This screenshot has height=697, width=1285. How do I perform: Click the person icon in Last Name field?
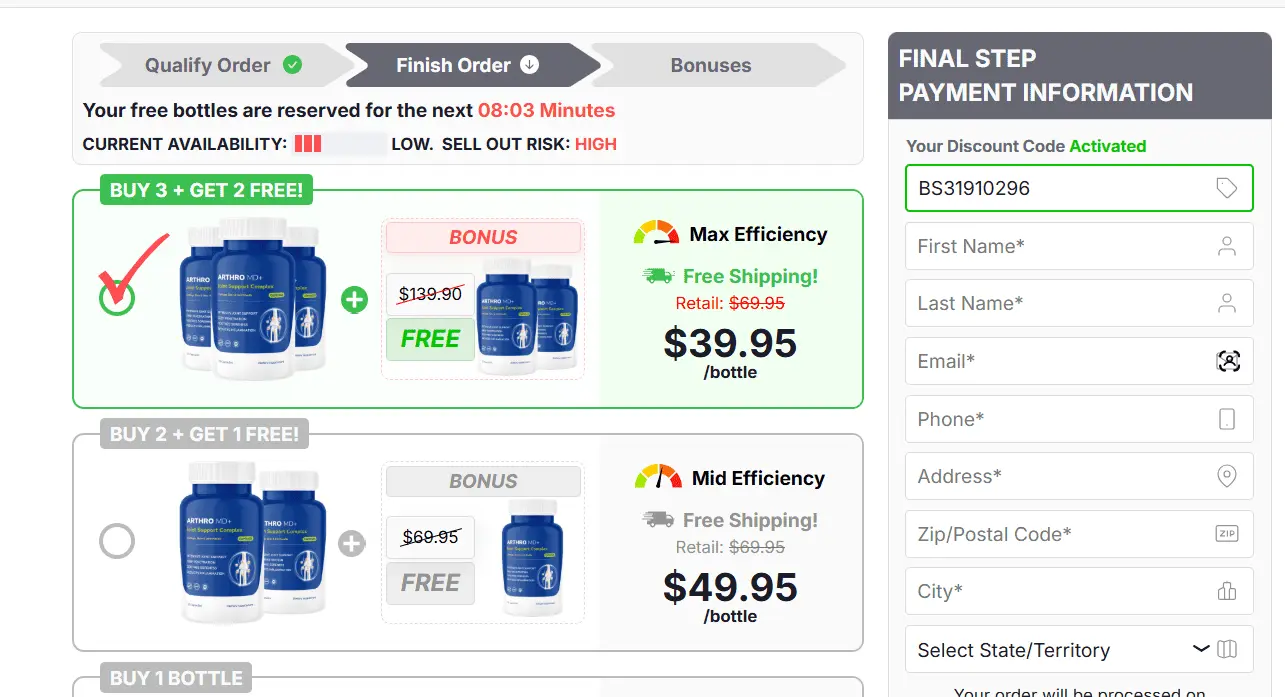click(x=1227, y=304)
